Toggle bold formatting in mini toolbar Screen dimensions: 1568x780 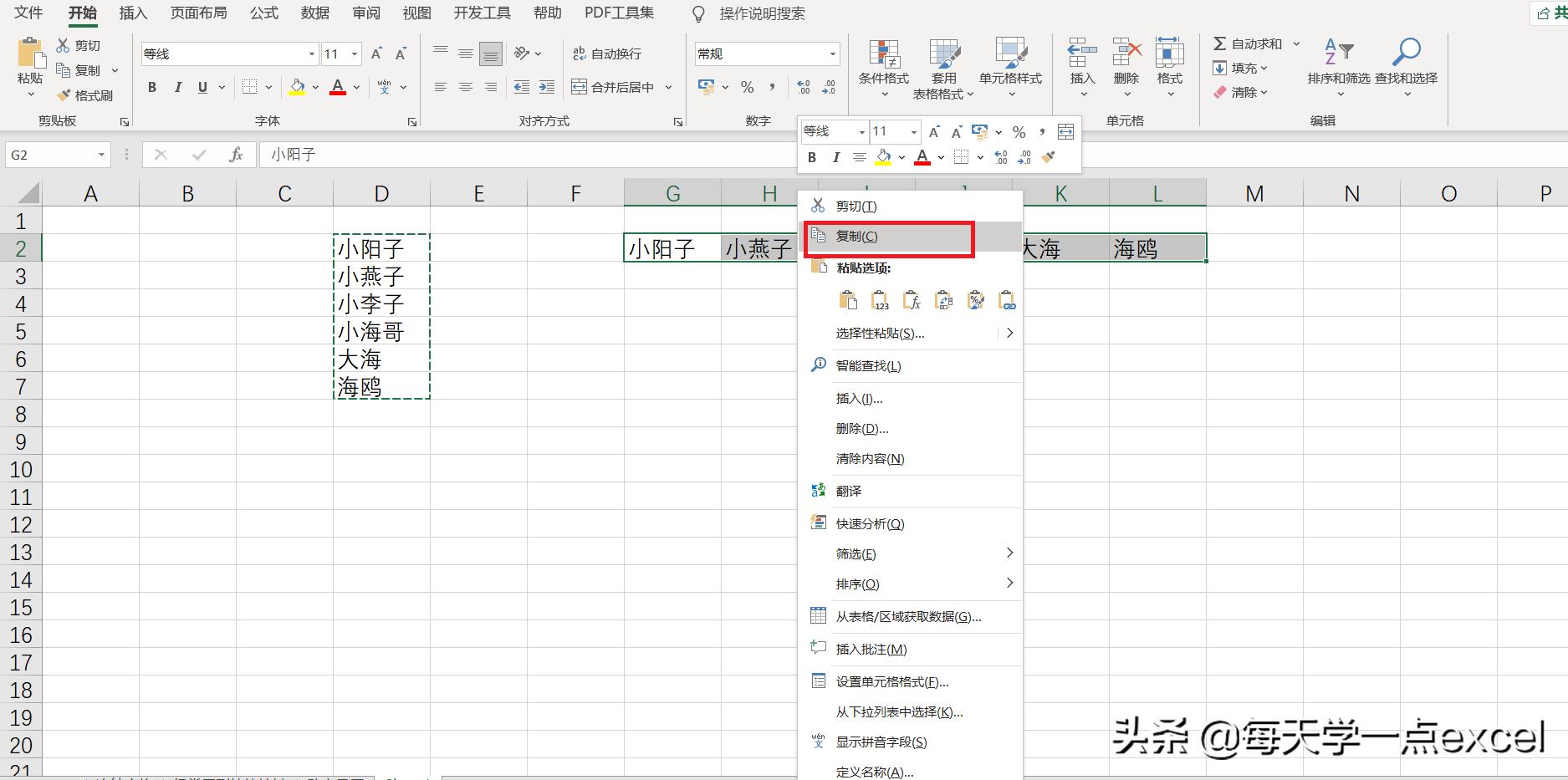pos(811,157)
